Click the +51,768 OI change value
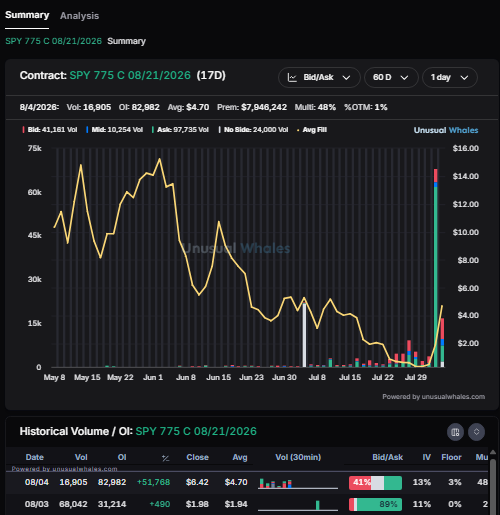Image resolution: width=500 pixels, height=515 pixels. [153, 482]
